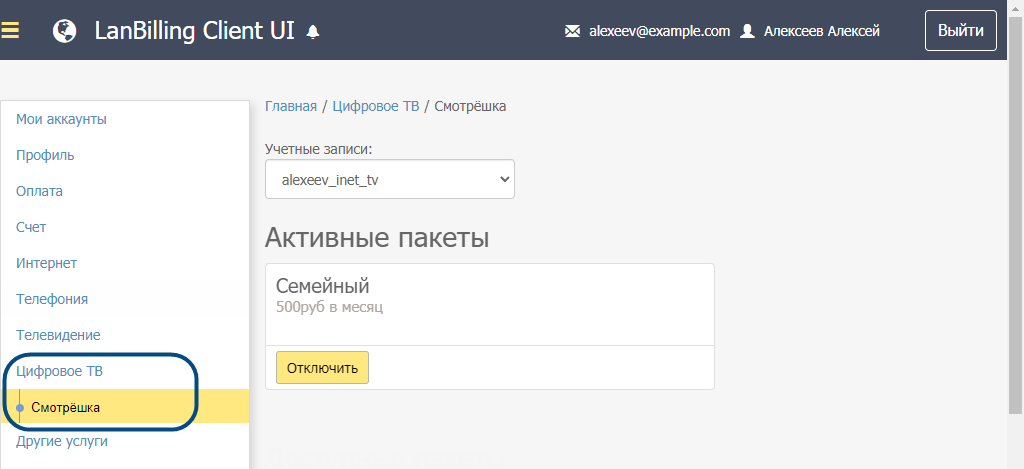1024x469 pixels.
Task: Select Оплата in the sidebar
Action: tap(40, 191)
